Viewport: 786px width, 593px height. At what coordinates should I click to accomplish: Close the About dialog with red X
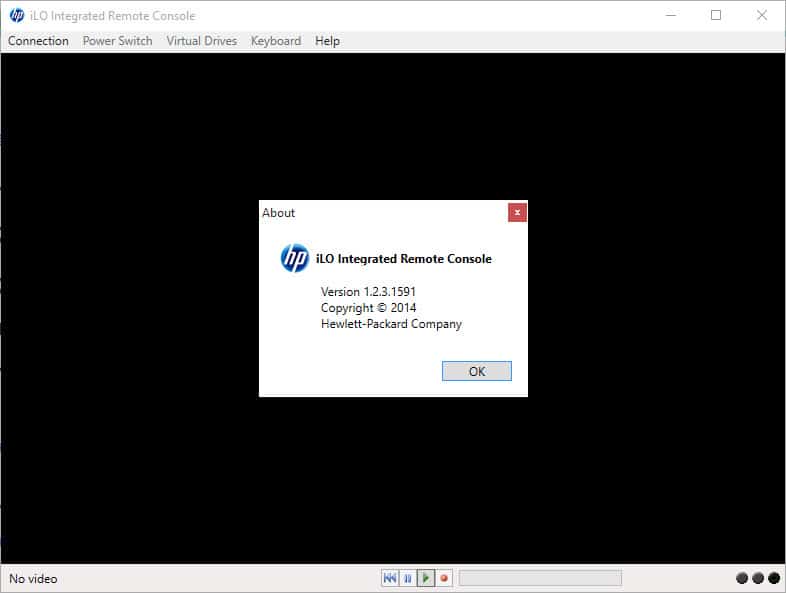517,213
